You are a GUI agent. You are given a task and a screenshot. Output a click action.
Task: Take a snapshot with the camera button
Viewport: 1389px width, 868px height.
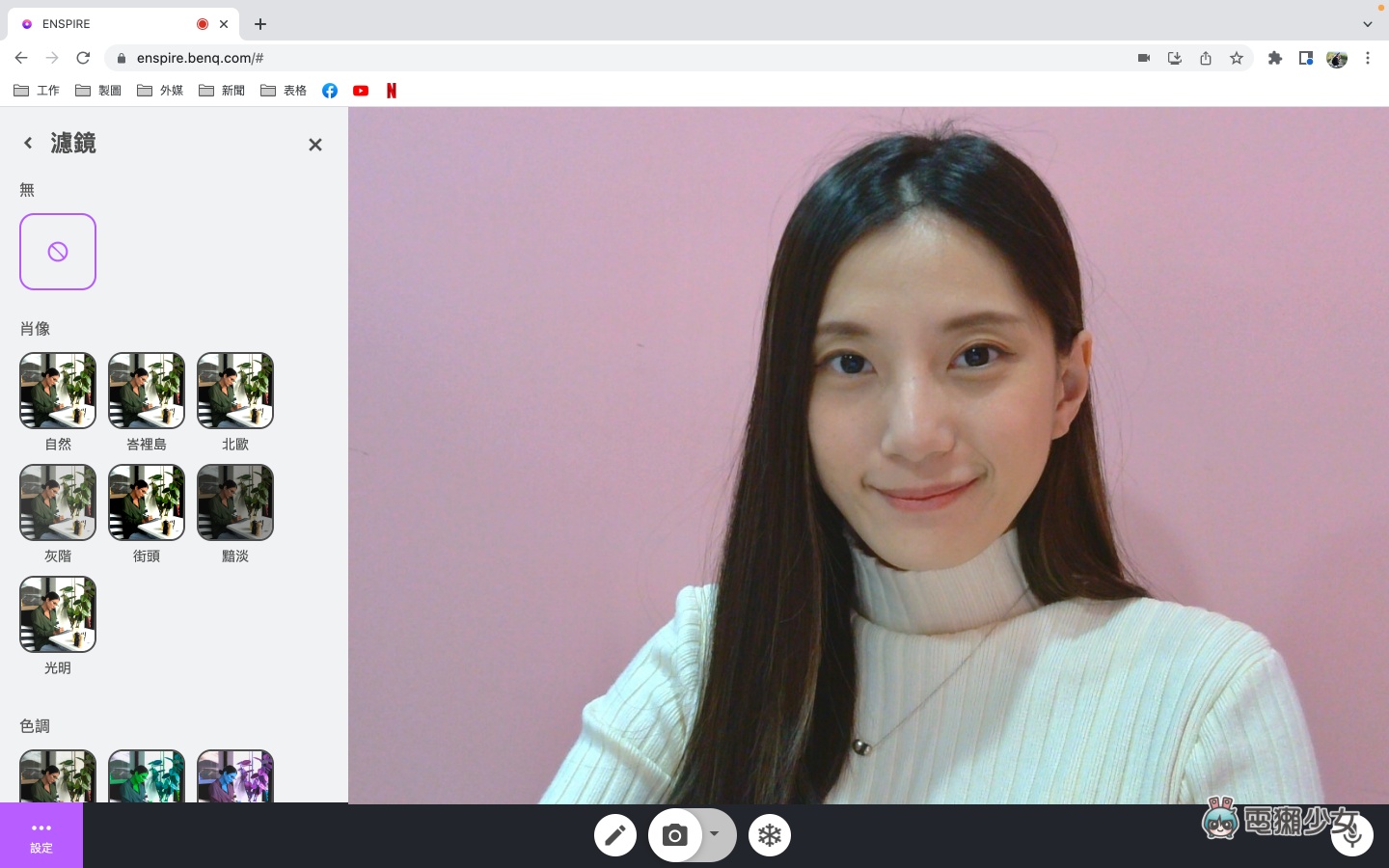[x=675, y=835]
